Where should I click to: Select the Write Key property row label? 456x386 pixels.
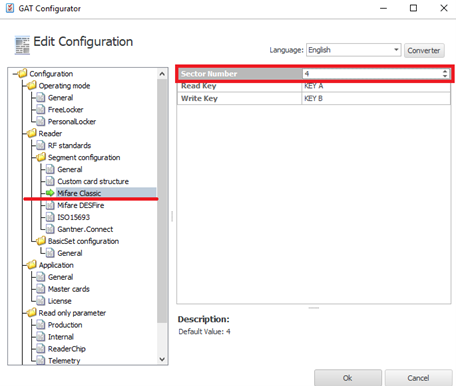coord(199,98)
